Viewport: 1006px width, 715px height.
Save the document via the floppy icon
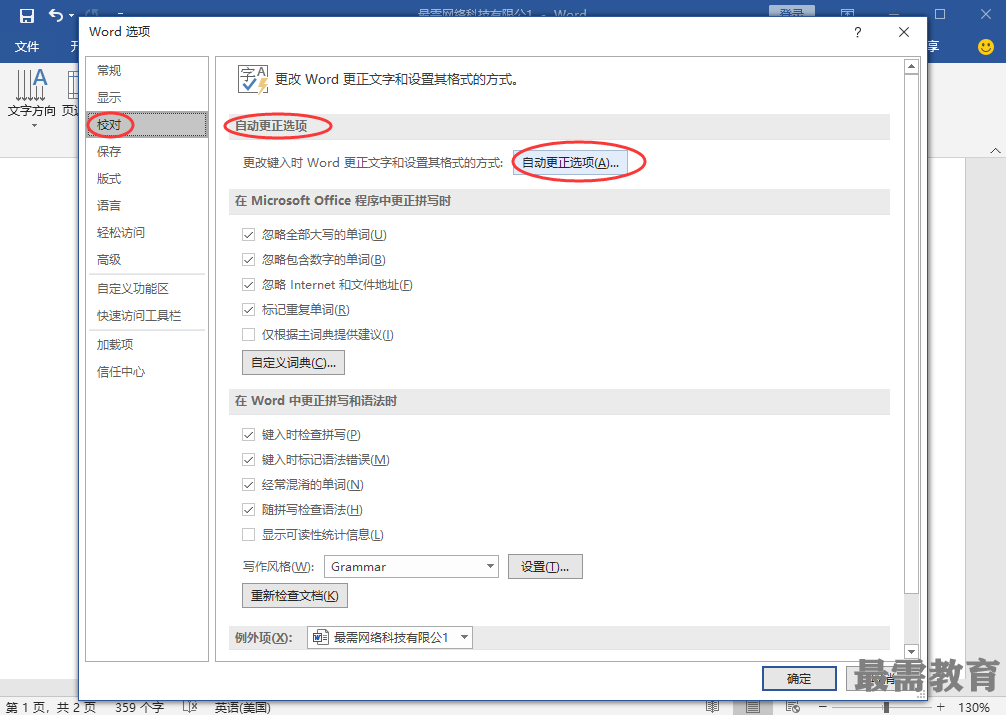point(26,15)
